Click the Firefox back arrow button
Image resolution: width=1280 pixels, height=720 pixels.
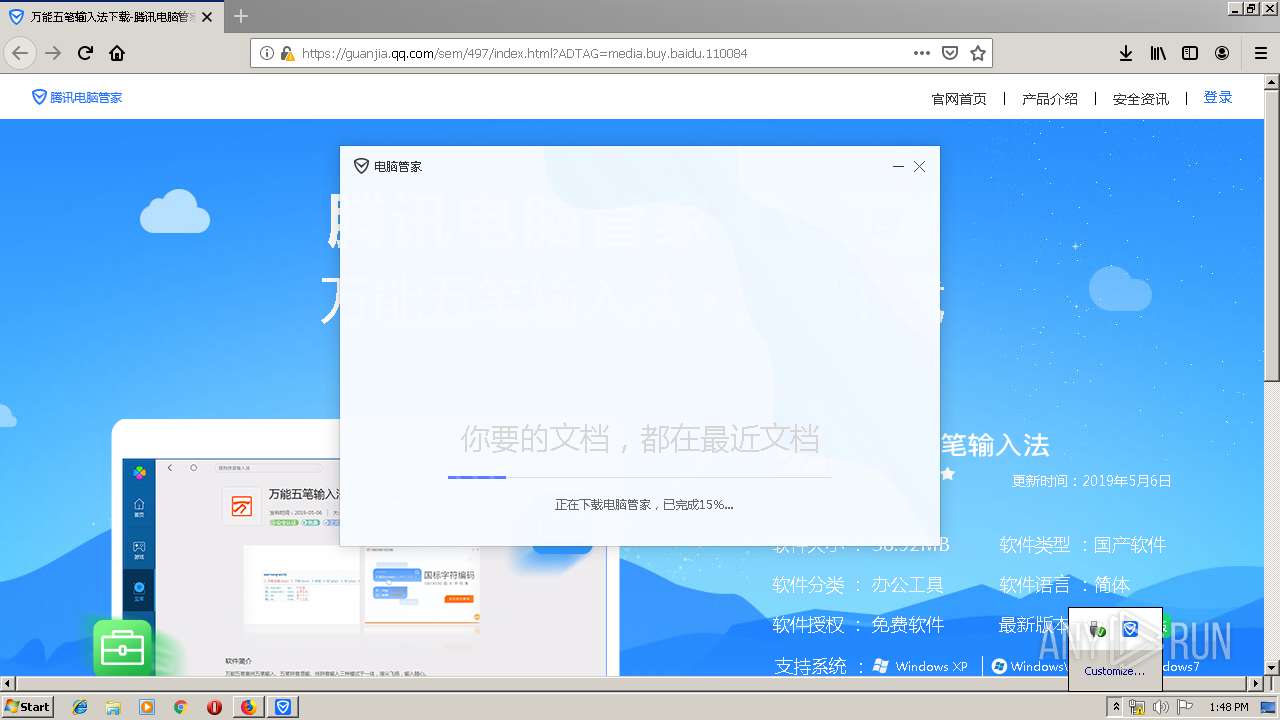[x=20, y=53]
